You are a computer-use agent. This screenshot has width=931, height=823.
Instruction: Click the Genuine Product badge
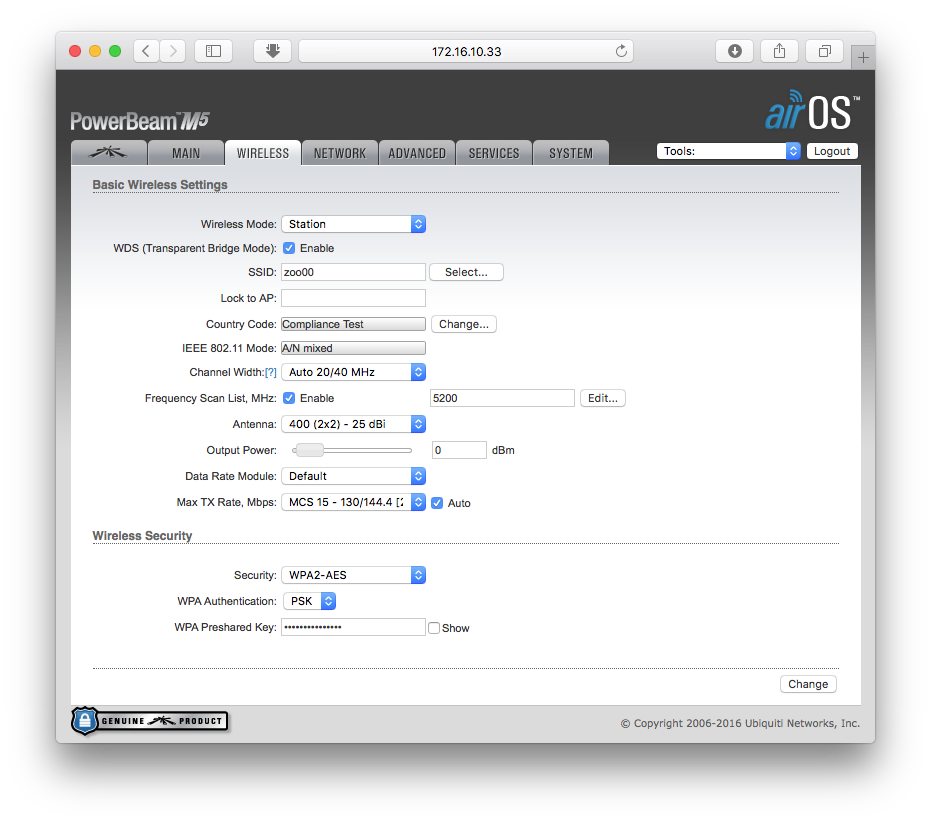click(x=150, y=721)
